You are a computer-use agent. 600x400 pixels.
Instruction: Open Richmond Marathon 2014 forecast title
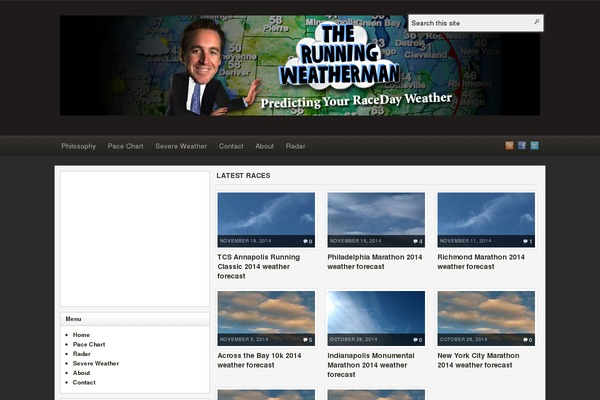(481, 262)
